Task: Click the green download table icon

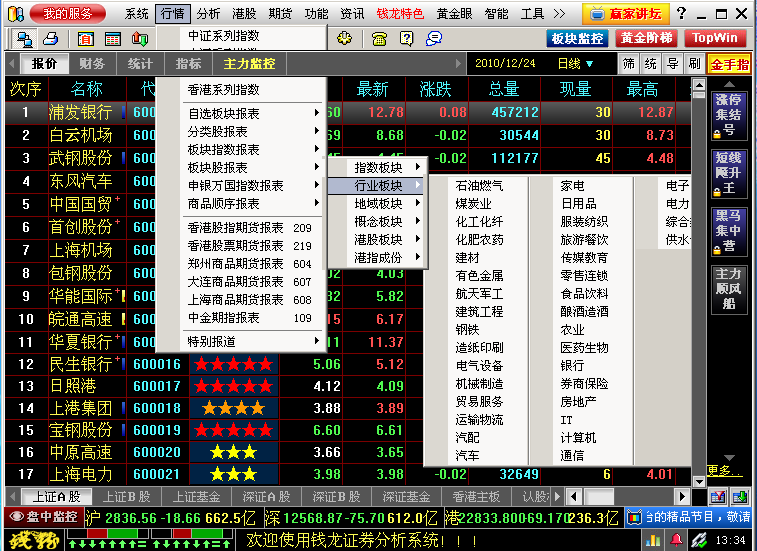Action: click(739, 496)
